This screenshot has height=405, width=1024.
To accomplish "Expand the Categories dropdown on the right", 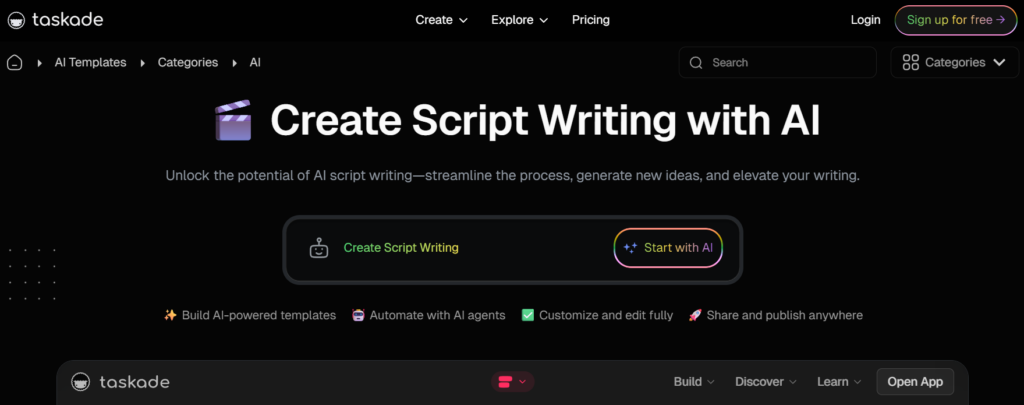I will click(x=954, y=63).
